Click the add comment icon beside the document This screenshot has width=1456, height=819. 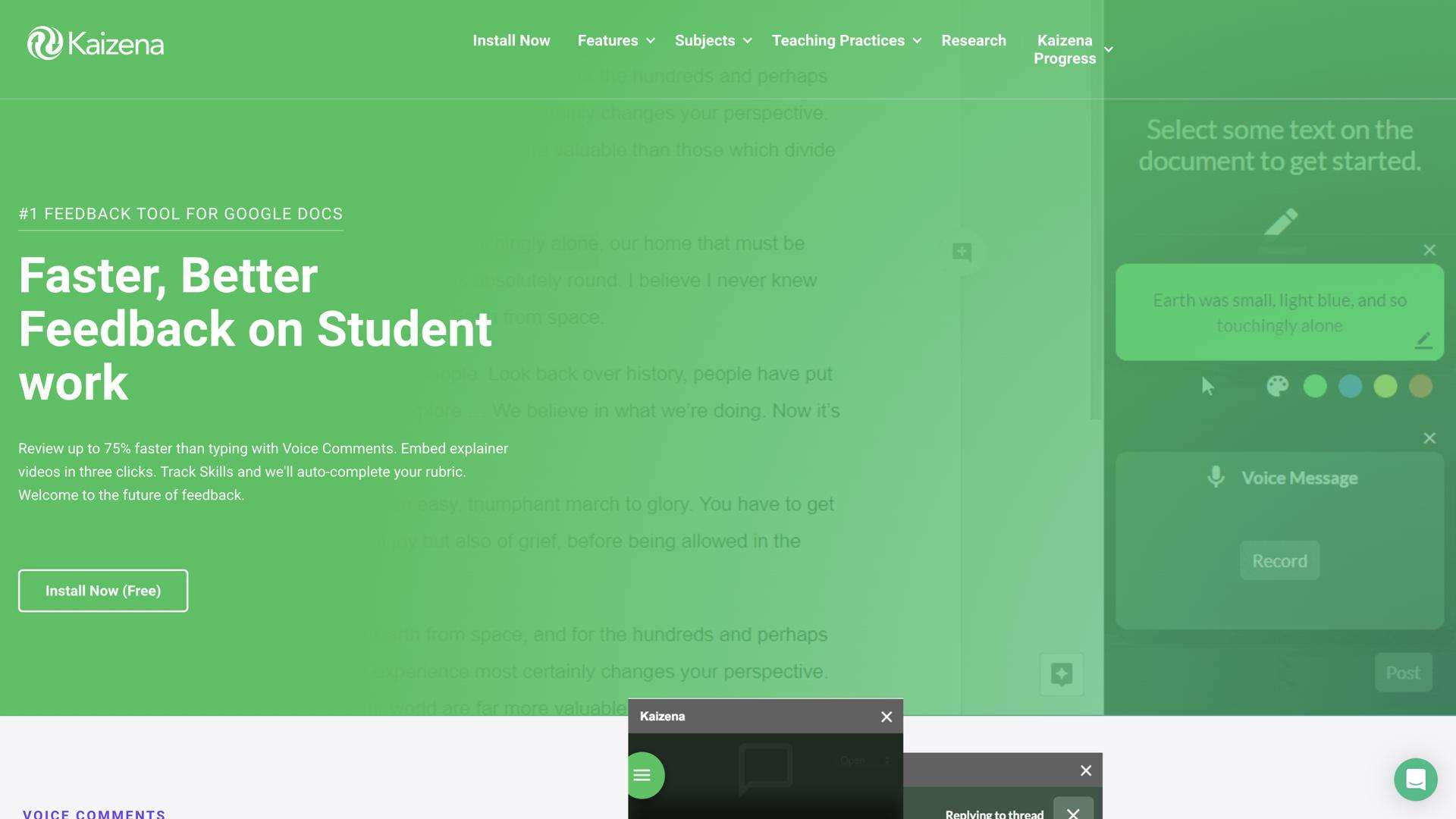coord(962,252)
